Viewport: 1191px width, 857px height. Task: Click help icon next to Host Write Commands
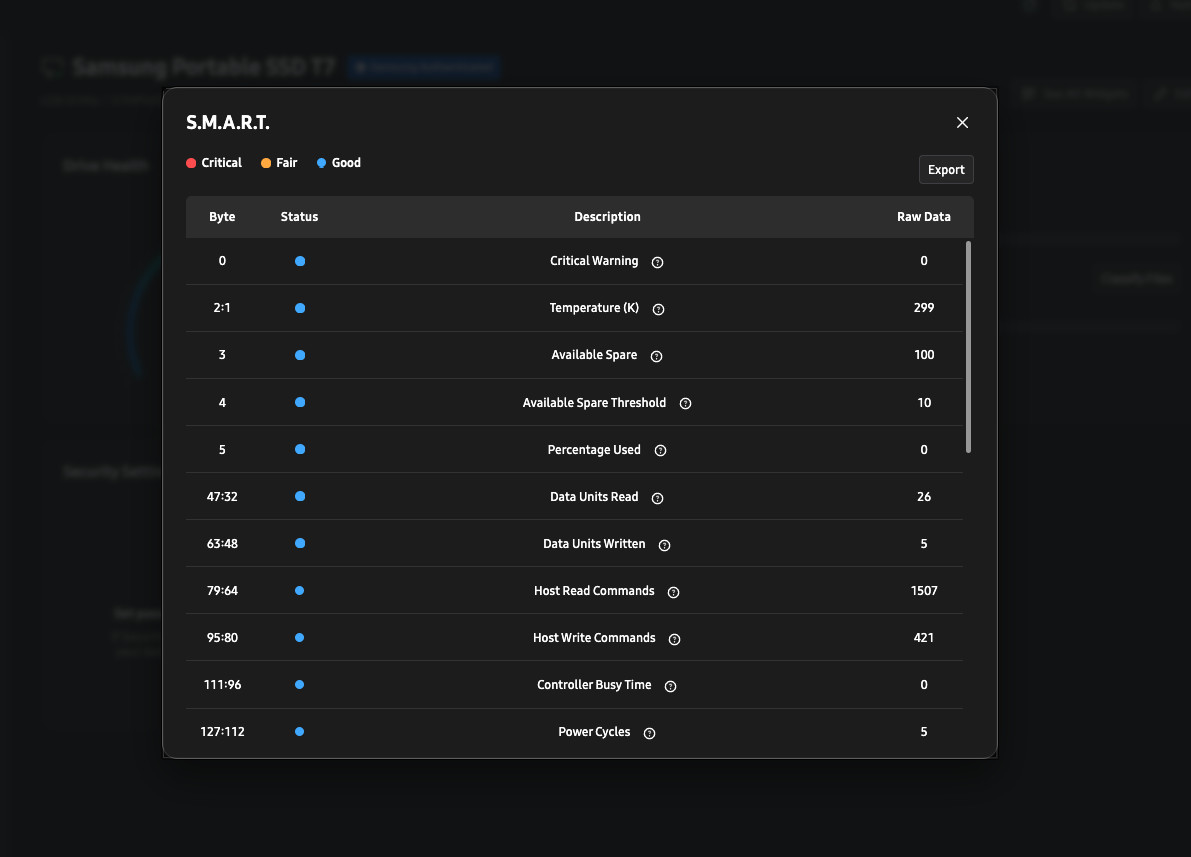674,640
